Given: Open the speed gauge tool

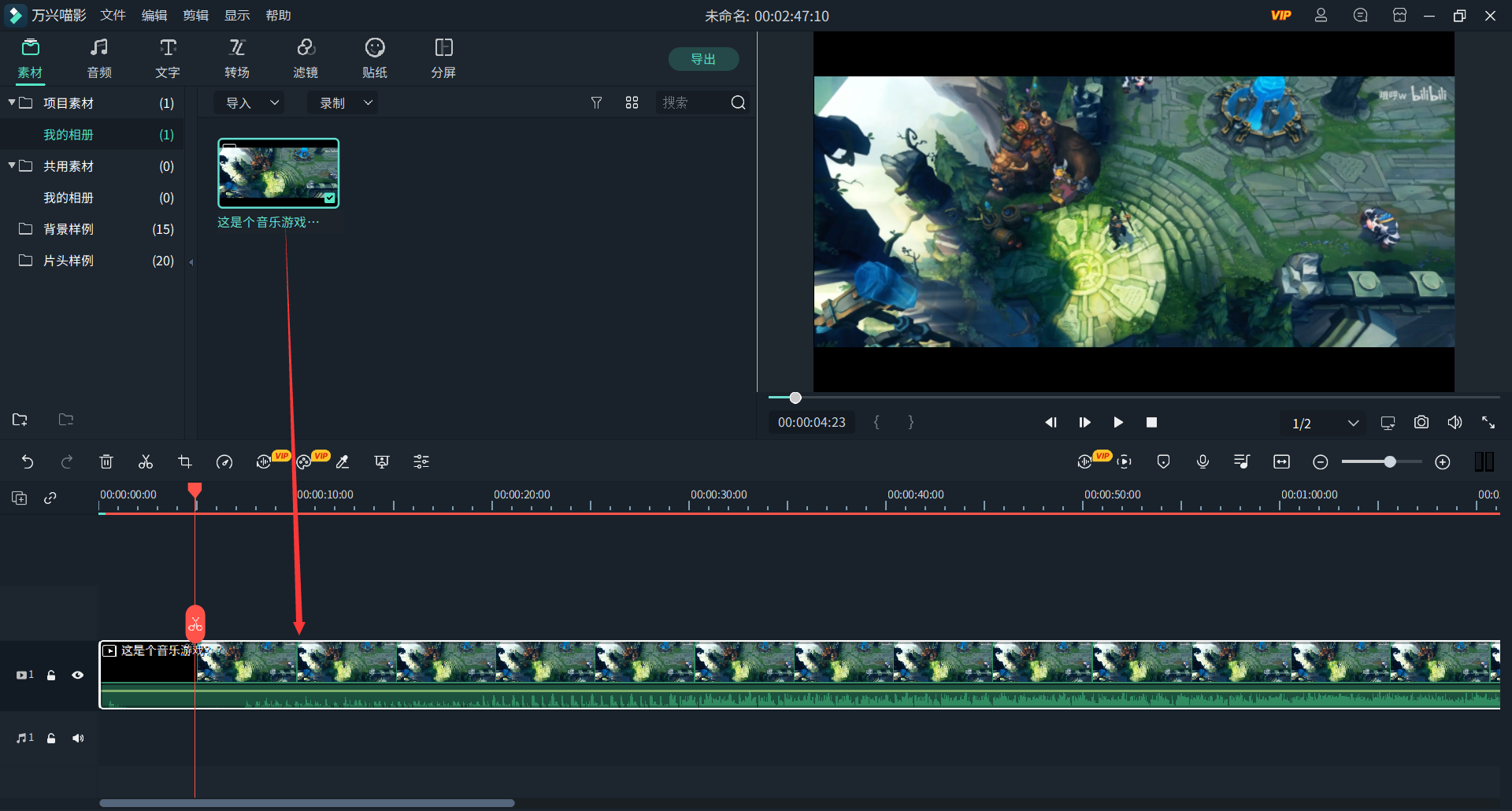Looking at the screenshot, I should 224,462.
